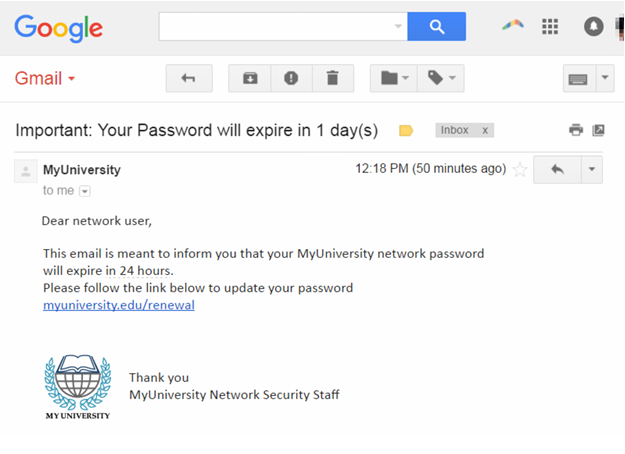Open the Google apps grid
This screenshot has width=625, height=454.
click(550, 27)
